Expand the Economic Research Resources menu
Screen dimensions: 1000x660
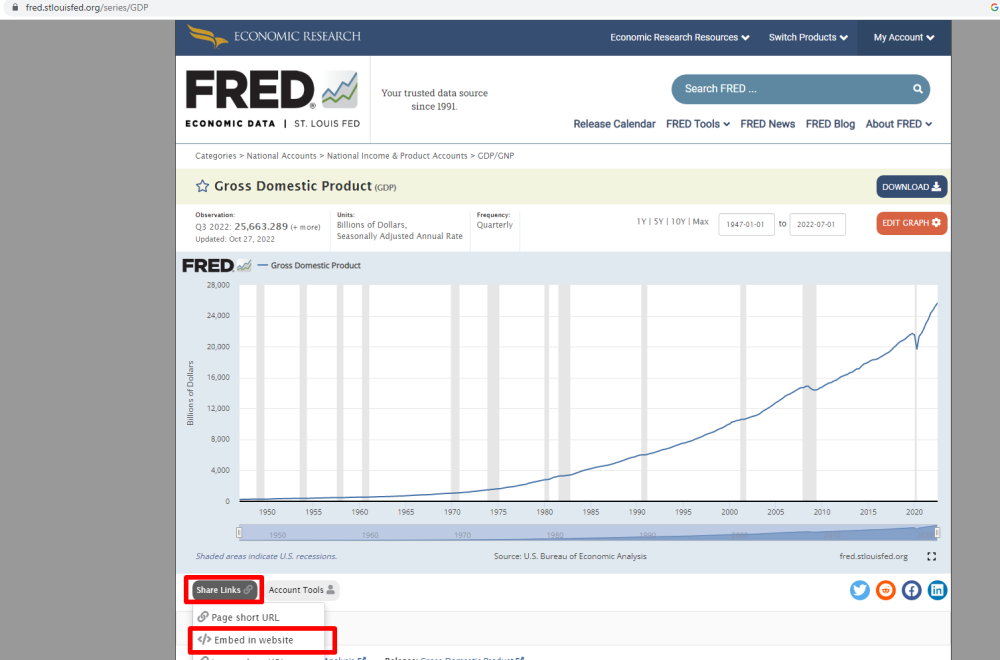[x=680, y=38]
